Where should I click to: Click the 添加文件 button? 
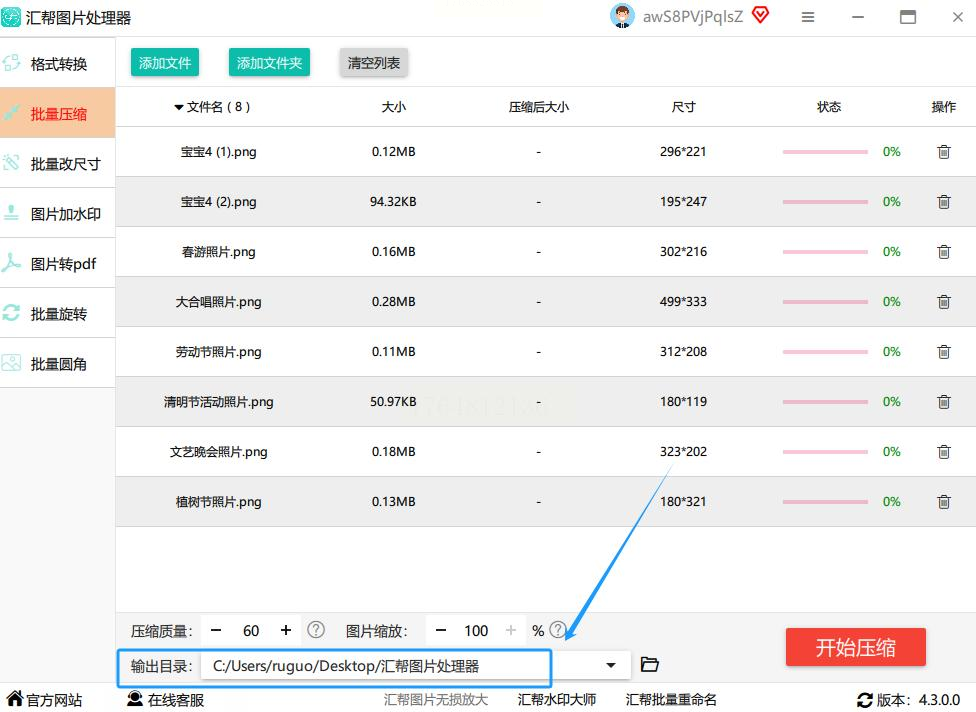point(165,63)
